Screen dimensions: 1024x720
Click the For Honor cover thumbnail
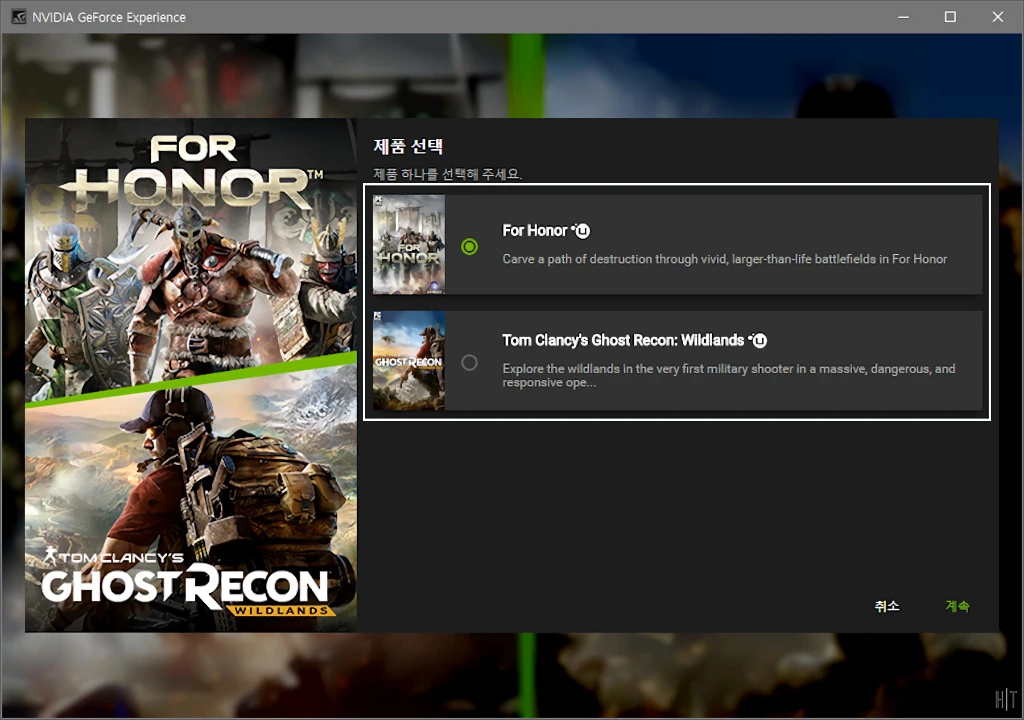click(x=409, y=244)
